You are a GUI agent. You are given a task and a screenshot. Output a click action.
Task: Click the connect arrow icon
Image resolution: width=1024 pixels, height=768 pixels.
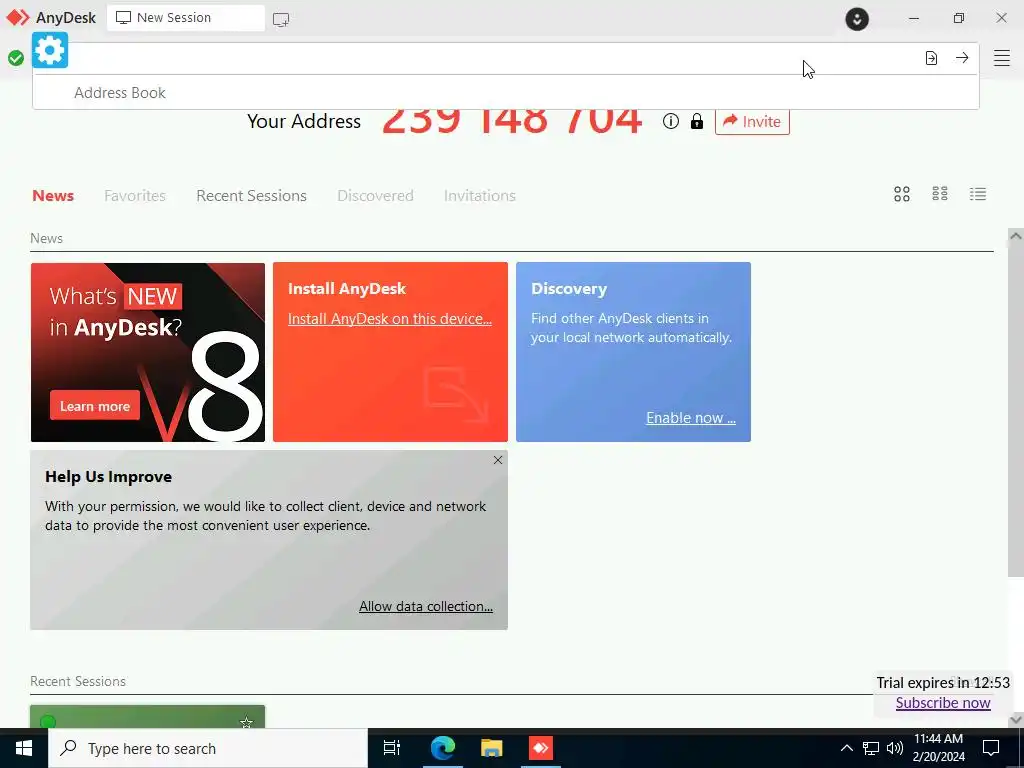pos(962,58)
